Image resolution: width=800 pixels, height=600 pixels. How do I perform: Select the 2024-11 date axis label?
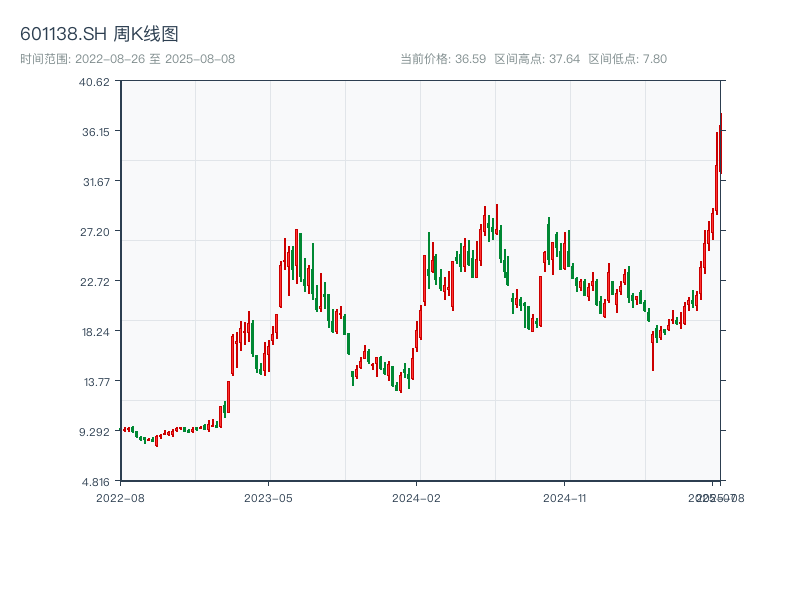pos(565,497)
